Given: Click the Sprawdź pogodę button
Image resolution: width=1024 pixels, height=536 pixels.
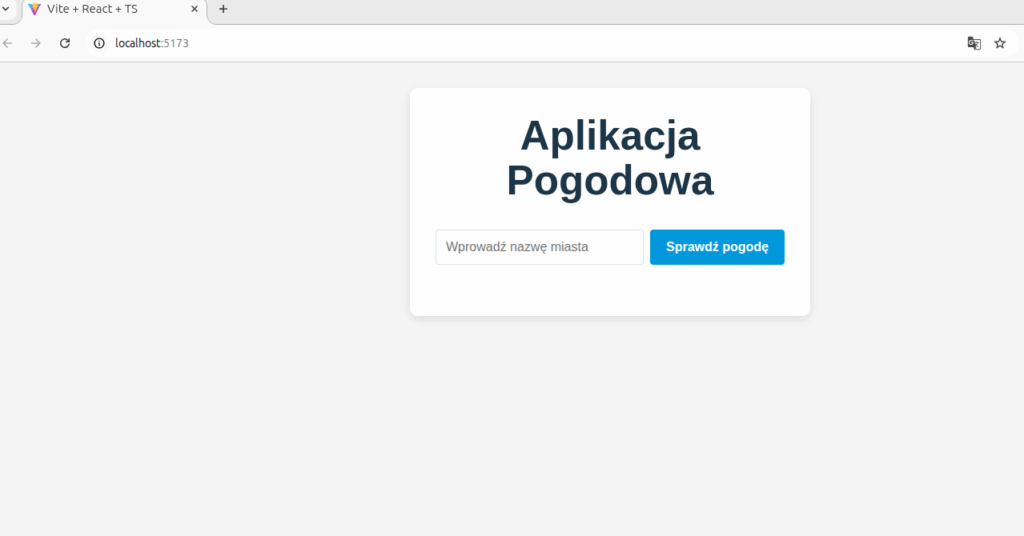Looking at the screenshot, I should [717, 247].
